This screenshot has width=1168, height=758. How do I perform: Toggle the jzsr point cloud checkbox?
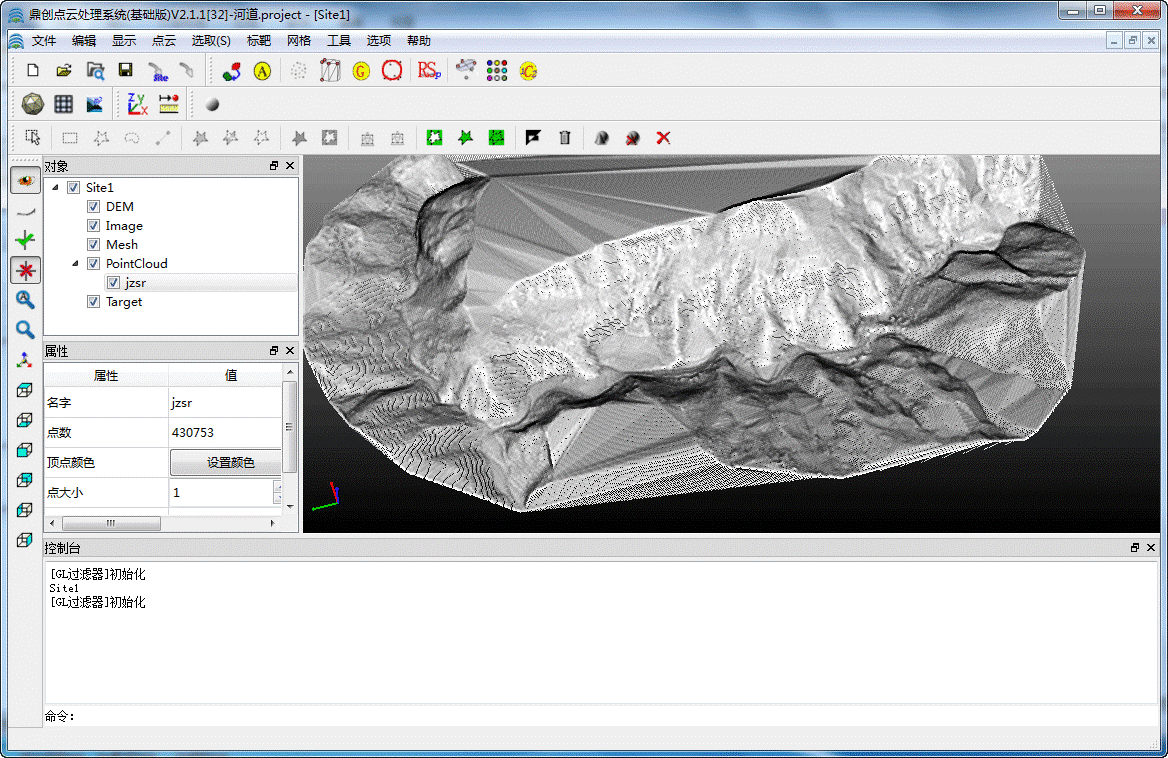pos(113,283)
